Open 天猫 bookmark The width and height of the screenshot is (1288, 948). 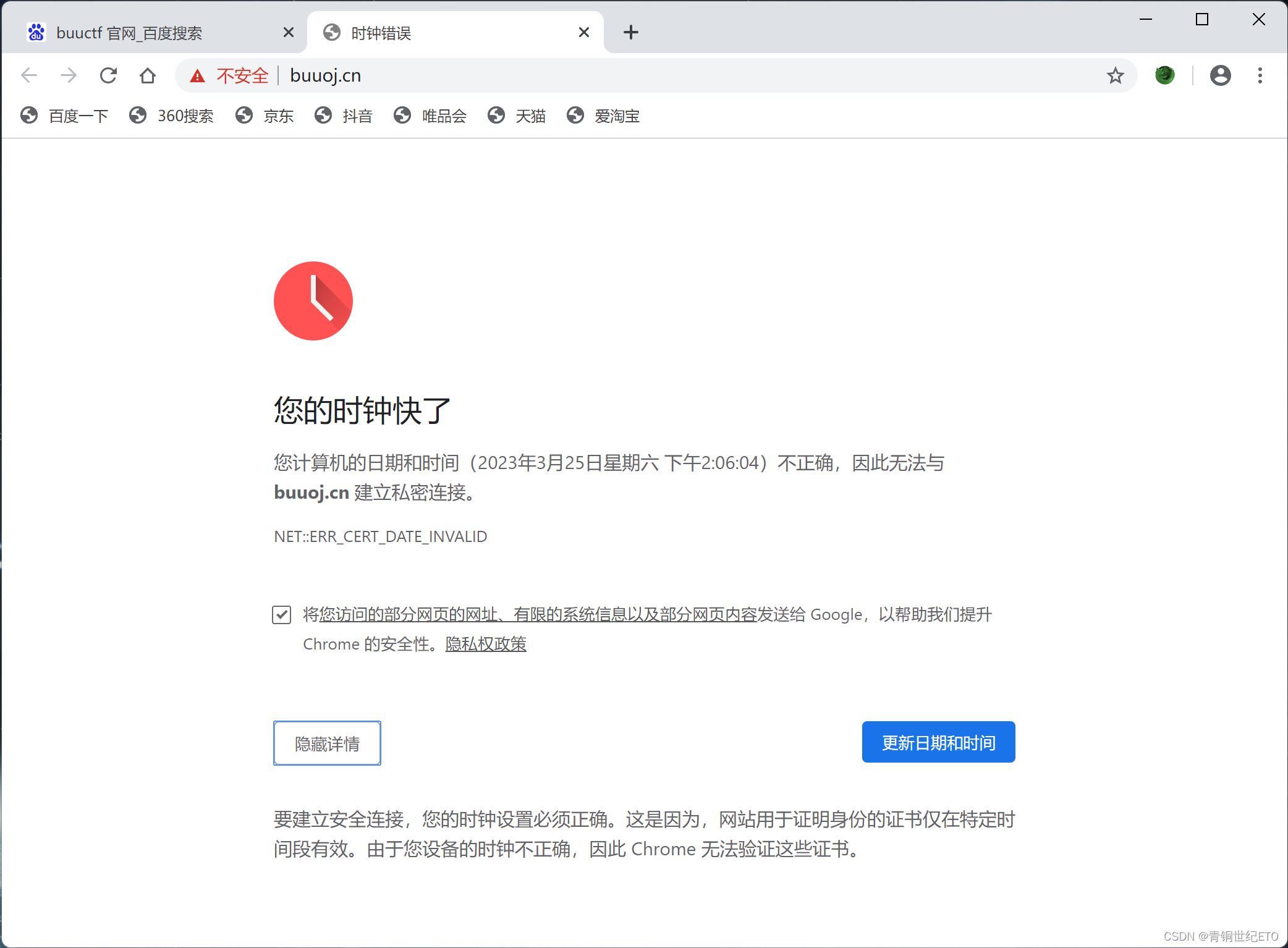517,116
